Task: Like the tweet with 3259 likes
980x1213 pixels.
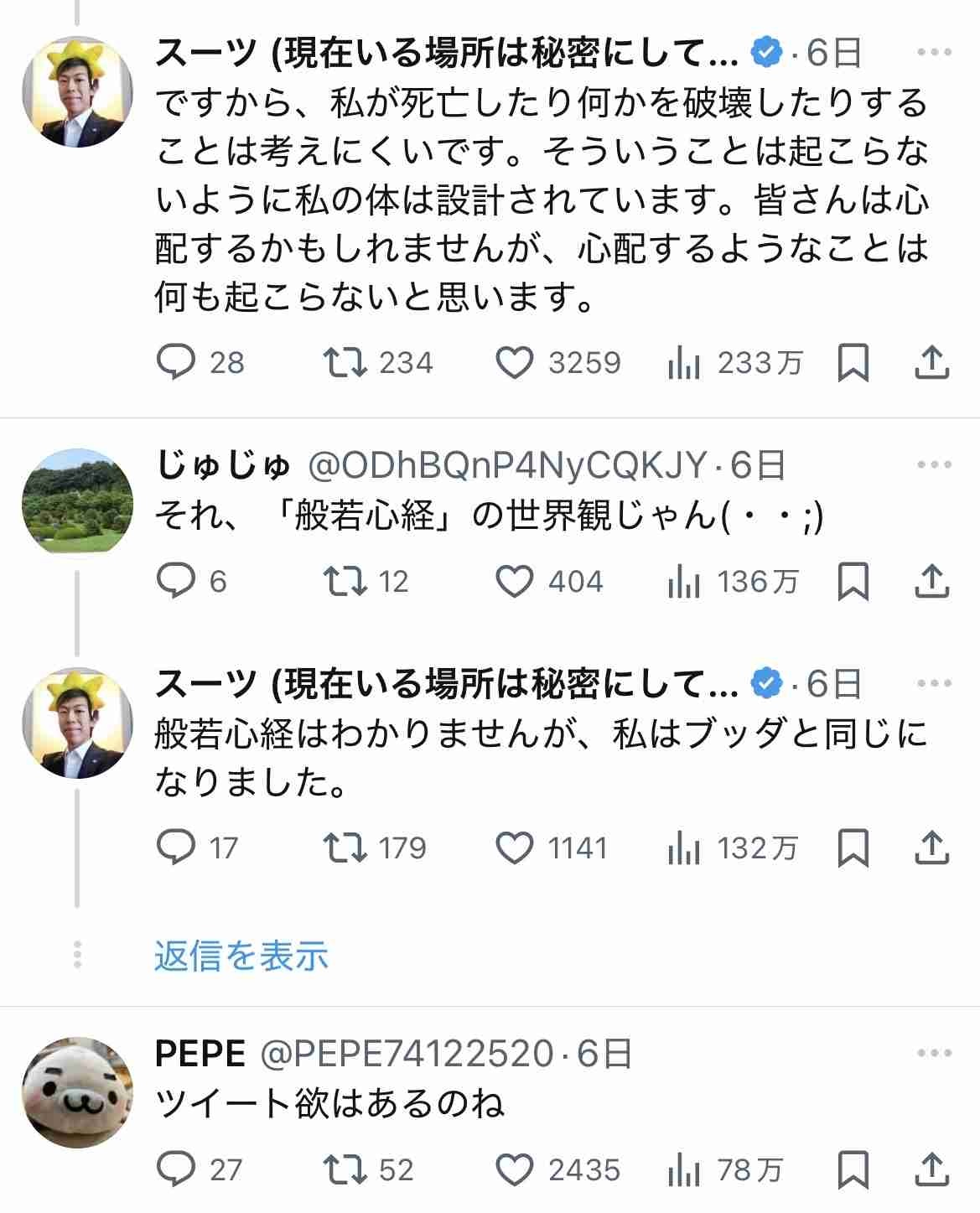Action: [514, 363]
